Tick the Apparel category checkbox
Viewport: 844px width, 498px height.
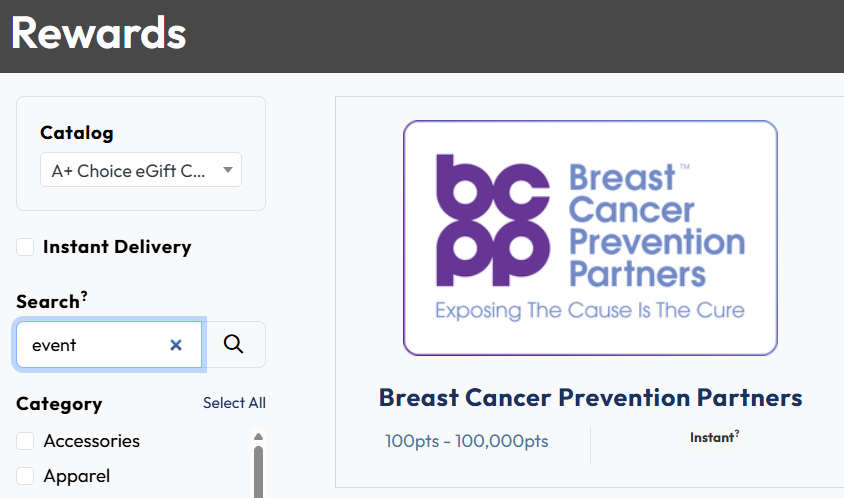[x=25, y=476]
